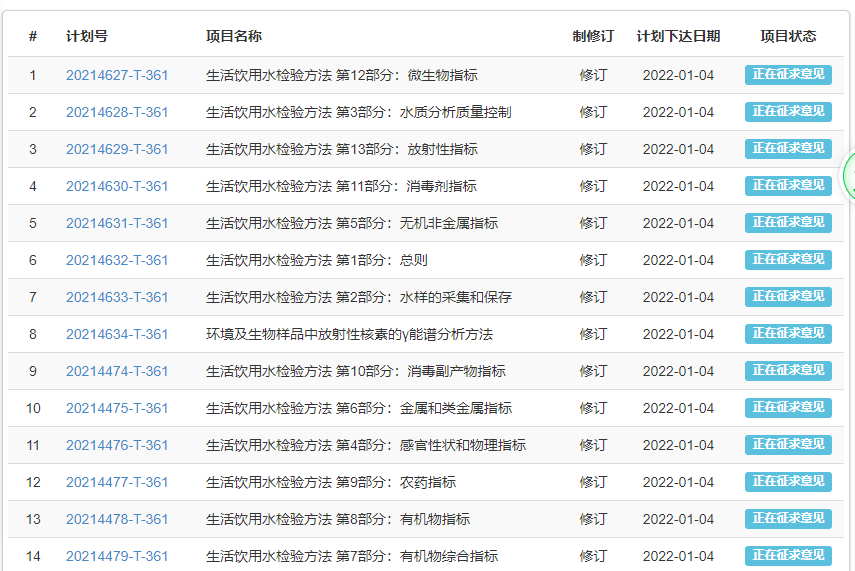Click the # column header

(x=33, y=37)
